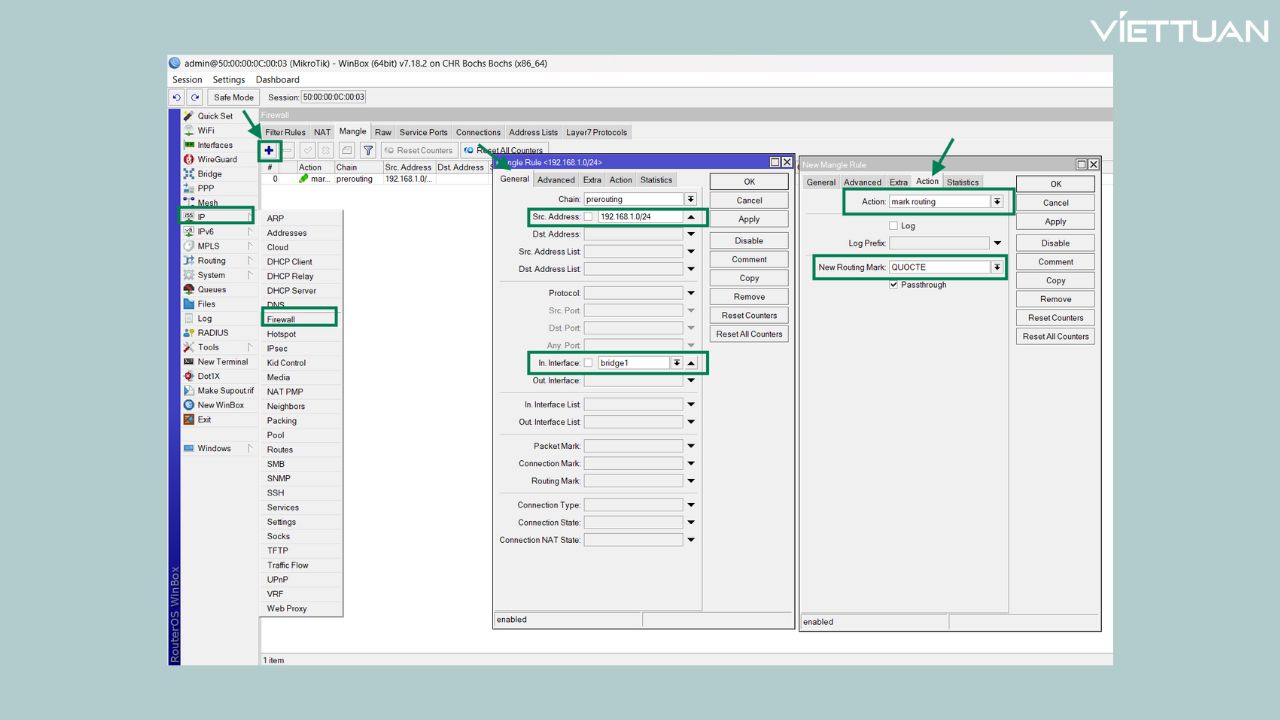This screenshot has height=720, width=1280.
Task: Open Queues from the left sidebar
Action: point(211,290)
